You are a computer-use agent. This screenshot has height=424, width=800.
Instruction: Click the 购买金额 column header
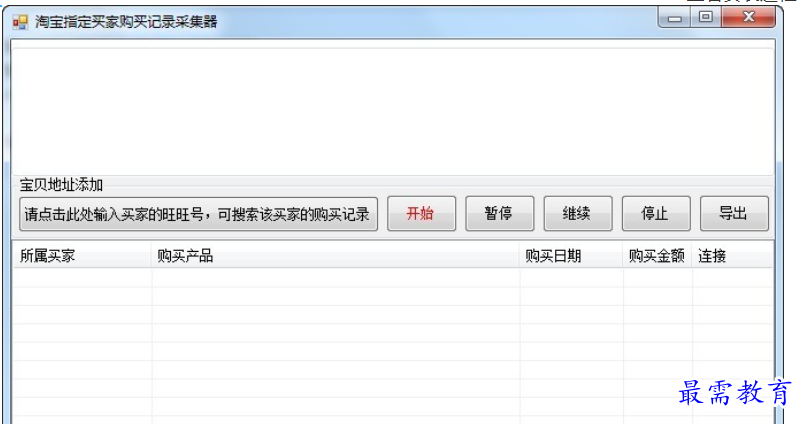(x=658, y=256)
